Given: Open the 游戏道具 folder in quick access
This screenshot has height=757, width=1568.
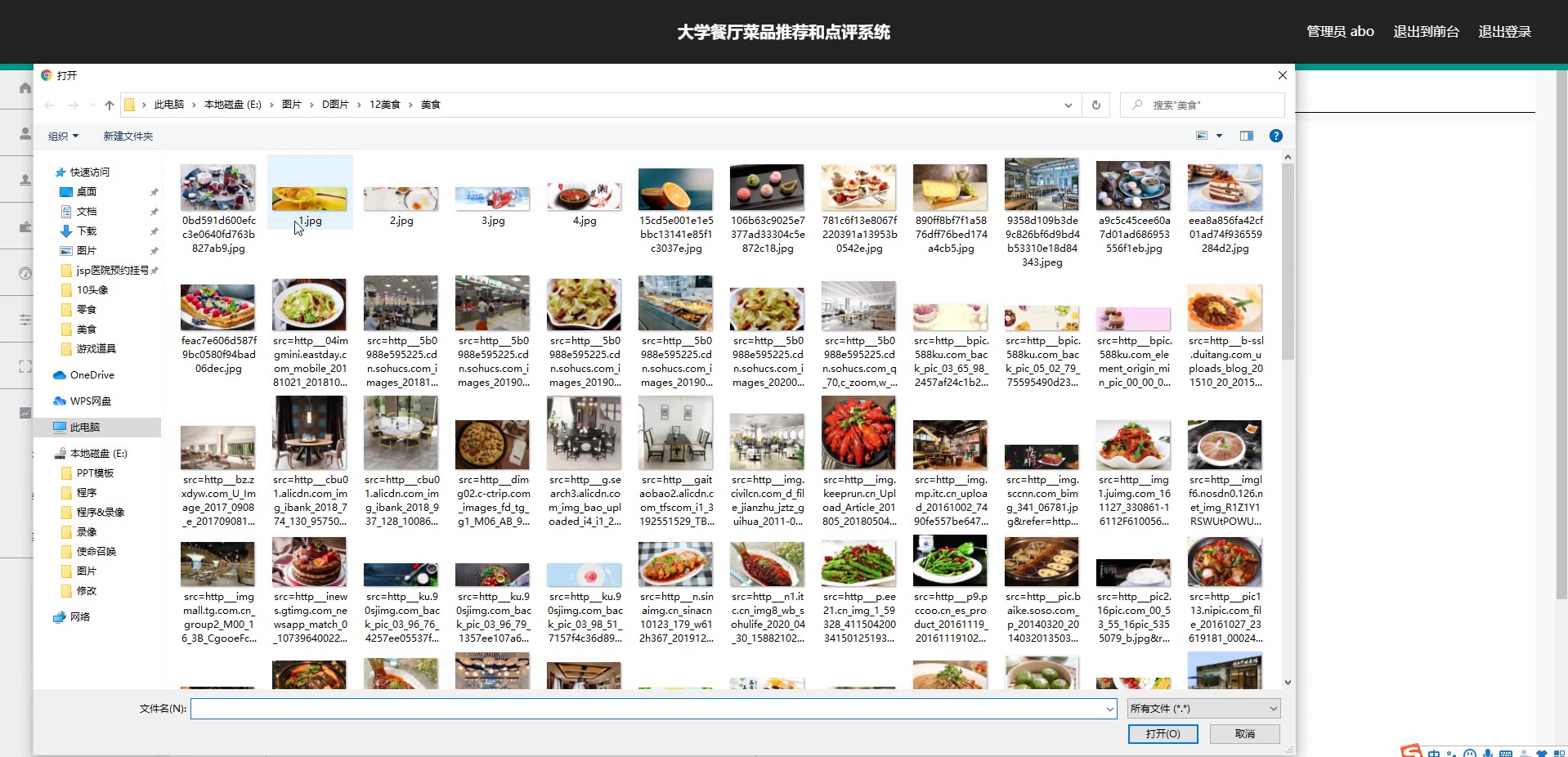Looking at the screenshot, I should 96,349.
